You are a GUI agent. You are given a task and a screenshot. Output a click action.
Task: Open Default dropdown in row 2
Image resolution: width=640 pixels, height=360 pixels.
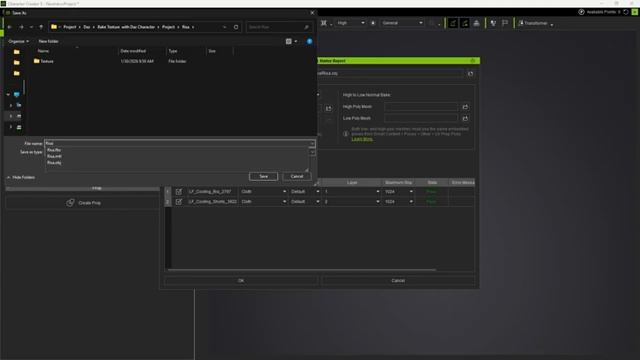coord(305,202)
